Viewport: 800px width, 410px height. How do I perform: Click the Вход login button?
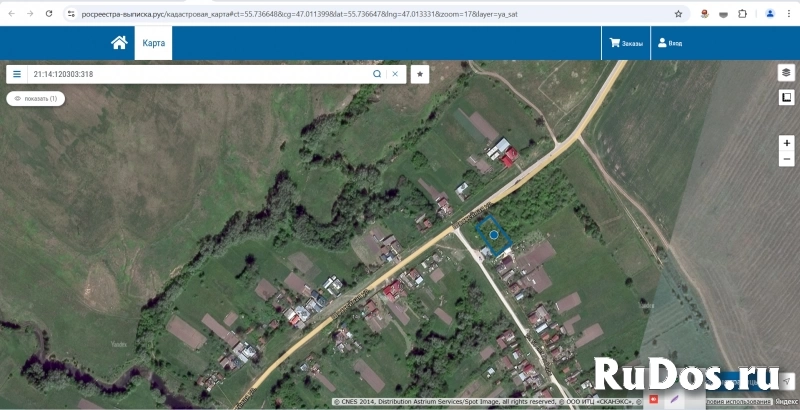tap(669, 43)
